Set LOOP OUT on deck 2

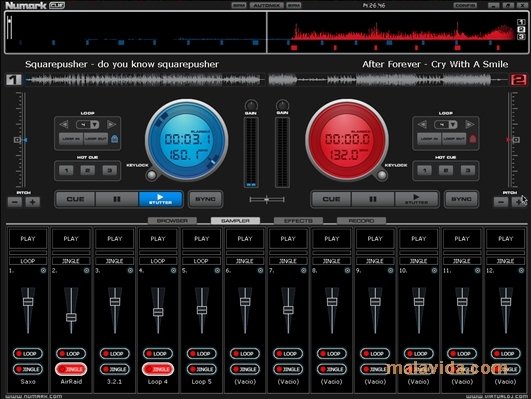[454, 139]
